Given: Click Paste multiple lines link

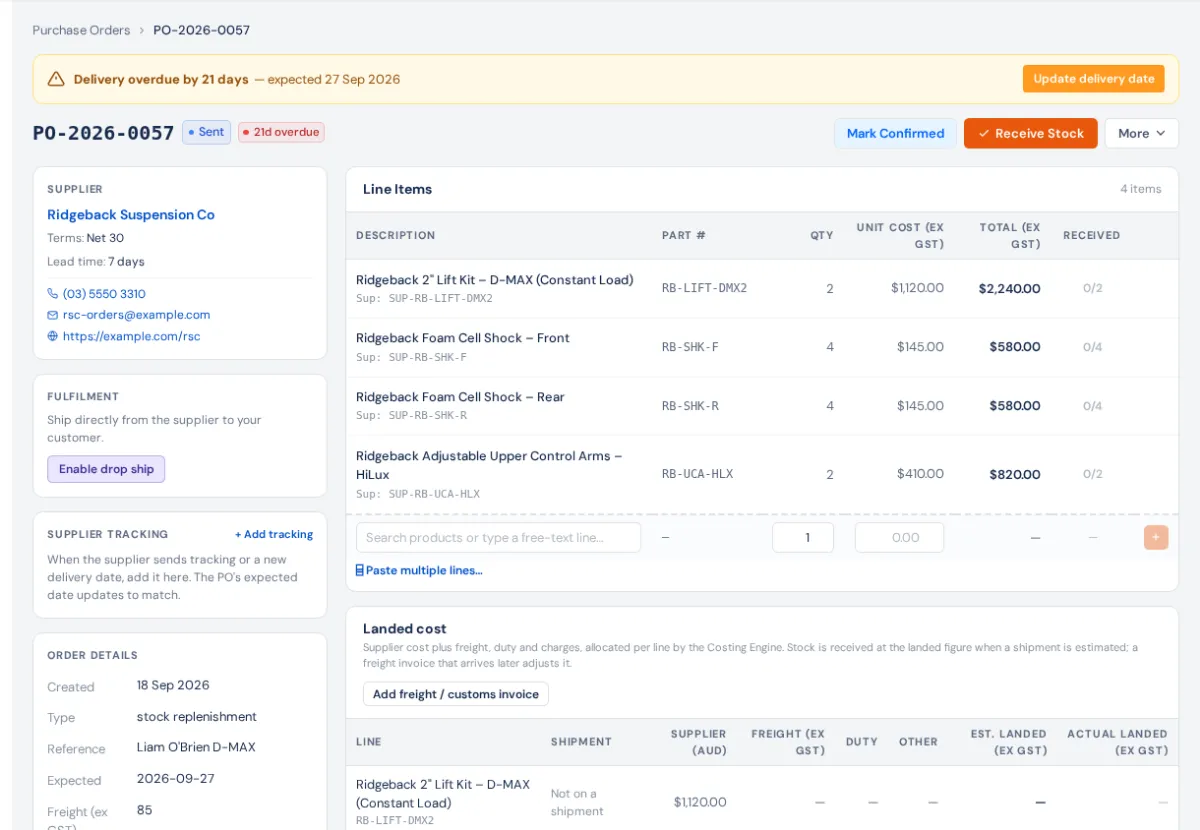Looking at the screenshot, I should pyautogui.click(x=424, y=570).
